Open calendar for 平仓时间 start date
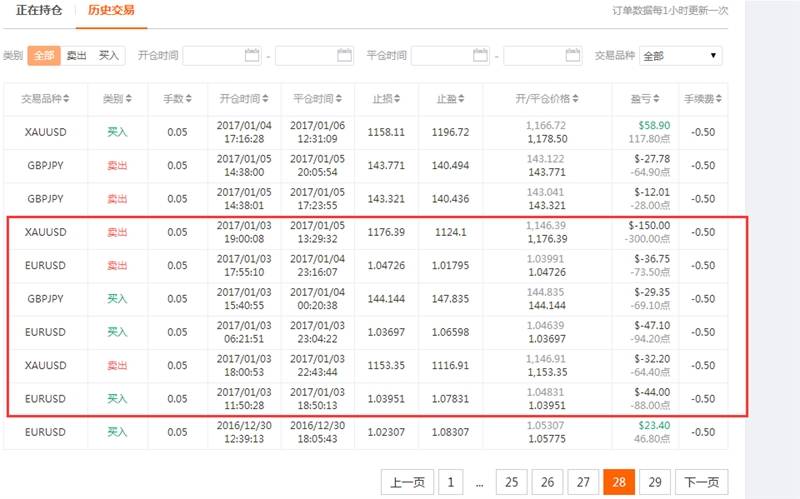The height and width of the screenshot is (499, 800). (481, 55)
